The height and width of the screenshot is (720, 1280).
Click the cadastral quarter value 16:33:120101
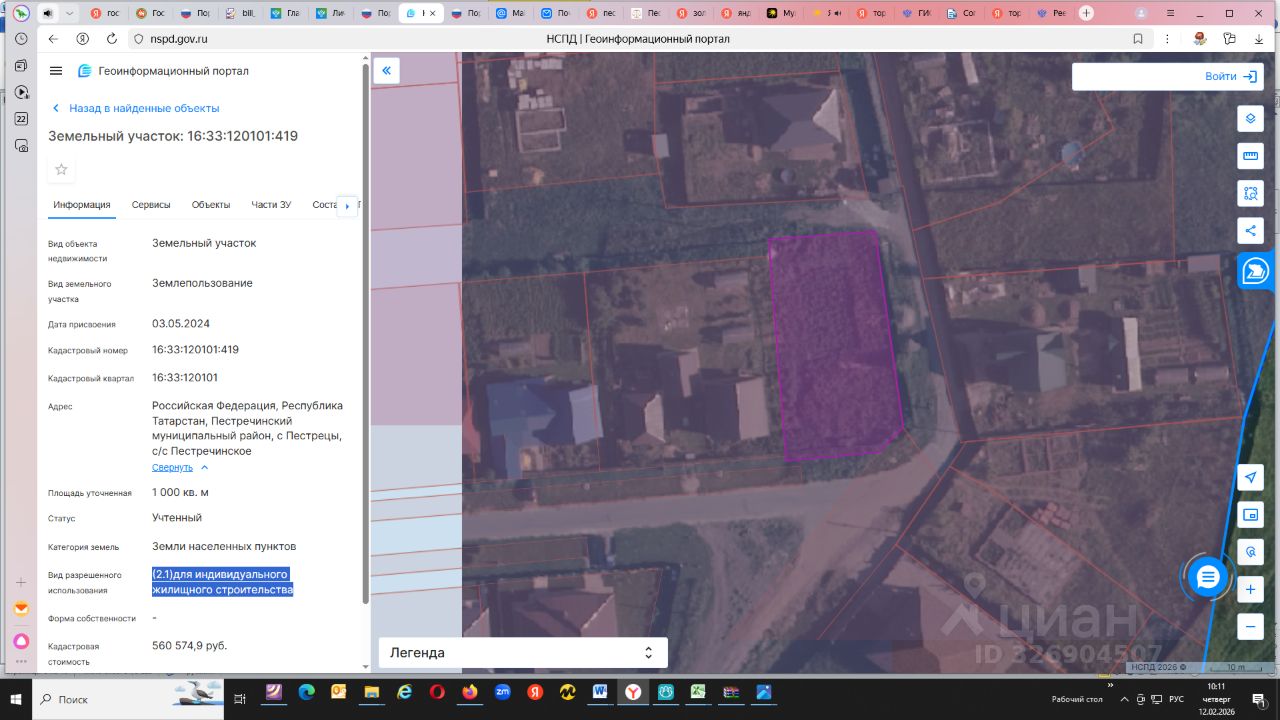[185, 378]
